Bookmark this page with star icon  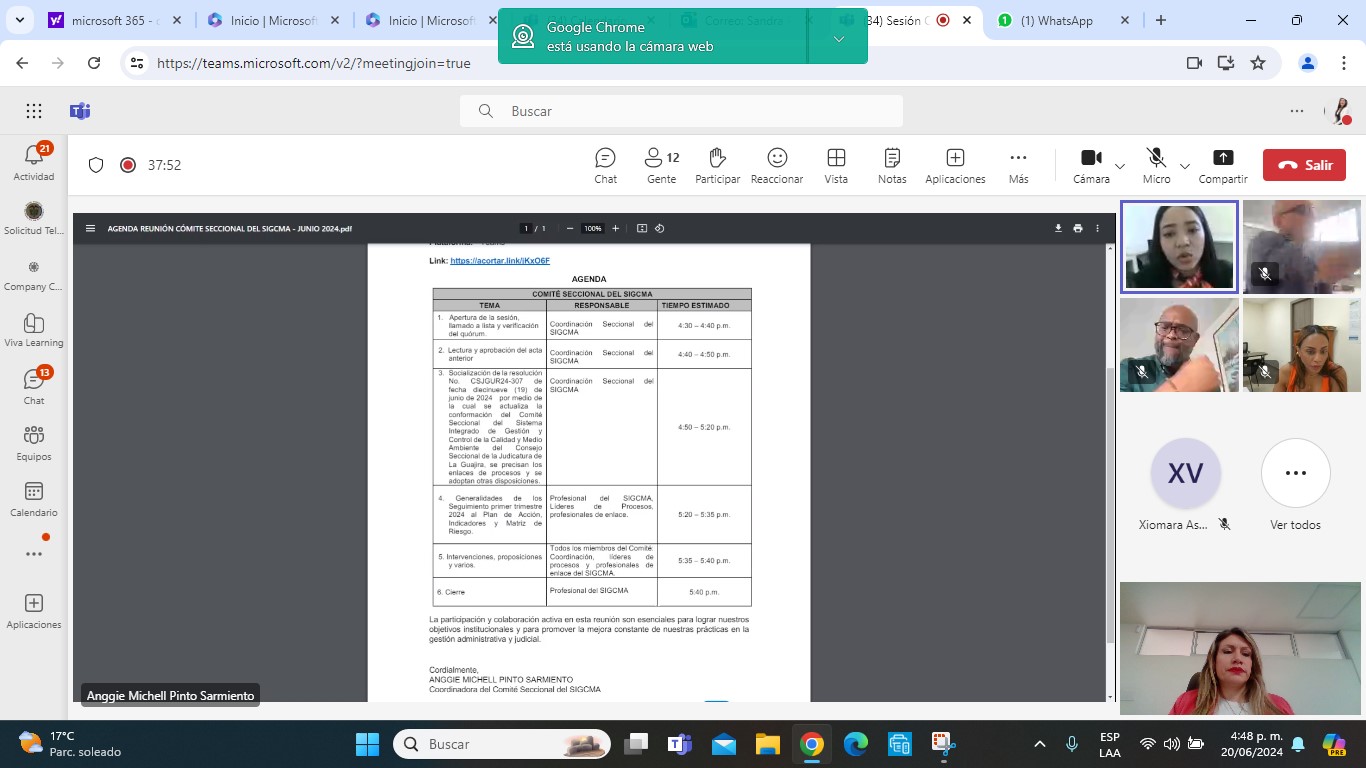[x=1258, y=63]
